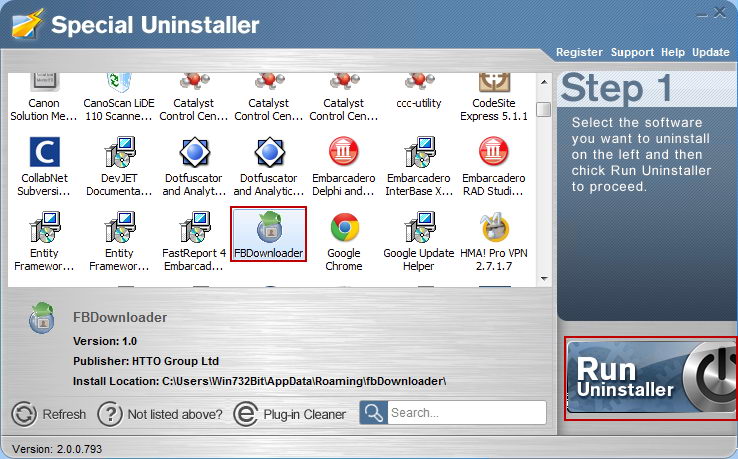Viewport: 738px width, 459px height.
Task: Select CollabNet Subversion program icon
Action: (44, 152)
